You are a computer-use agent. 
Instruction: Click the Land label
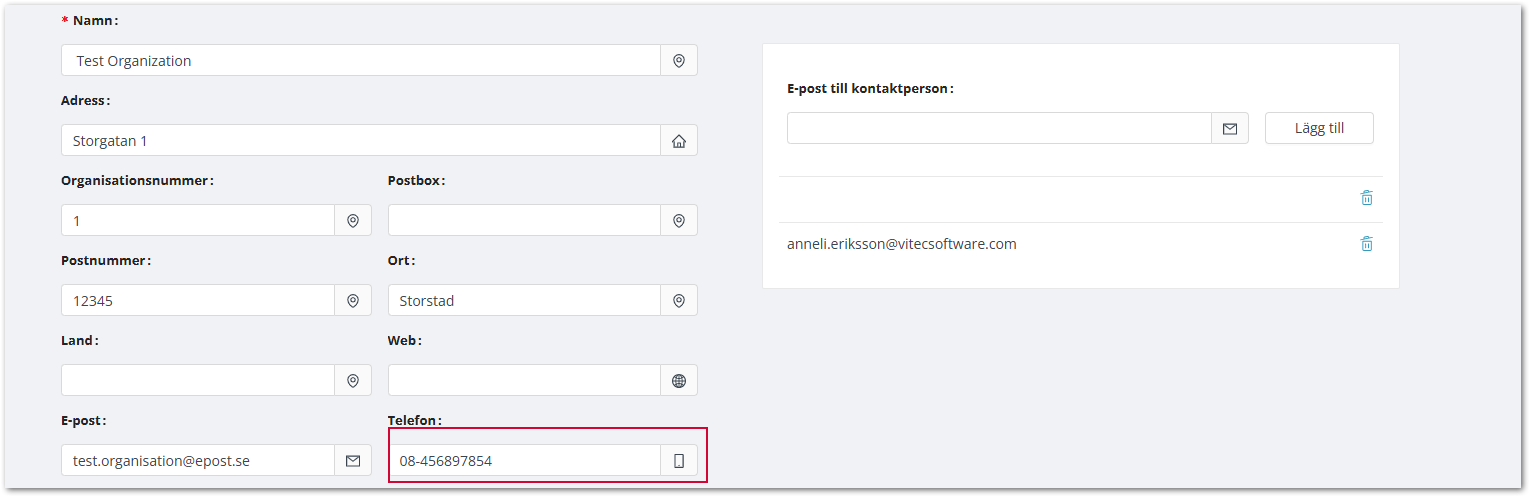coord(80,340)
